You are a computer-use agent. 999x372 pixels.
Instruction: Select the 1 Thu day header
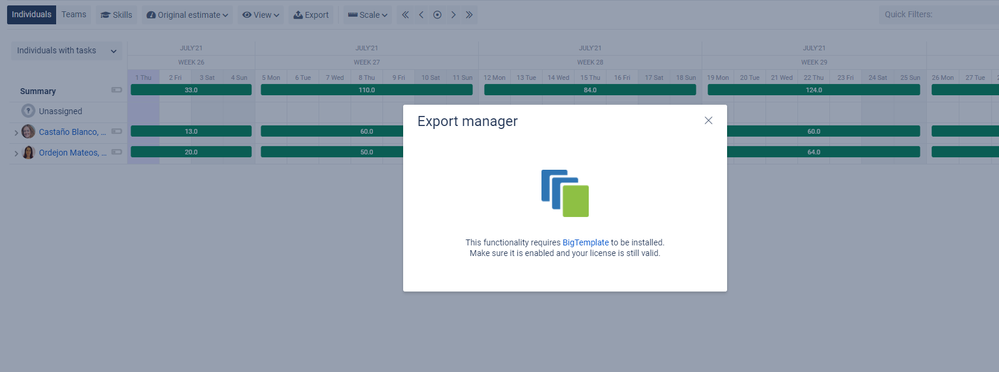pos(143,78)
